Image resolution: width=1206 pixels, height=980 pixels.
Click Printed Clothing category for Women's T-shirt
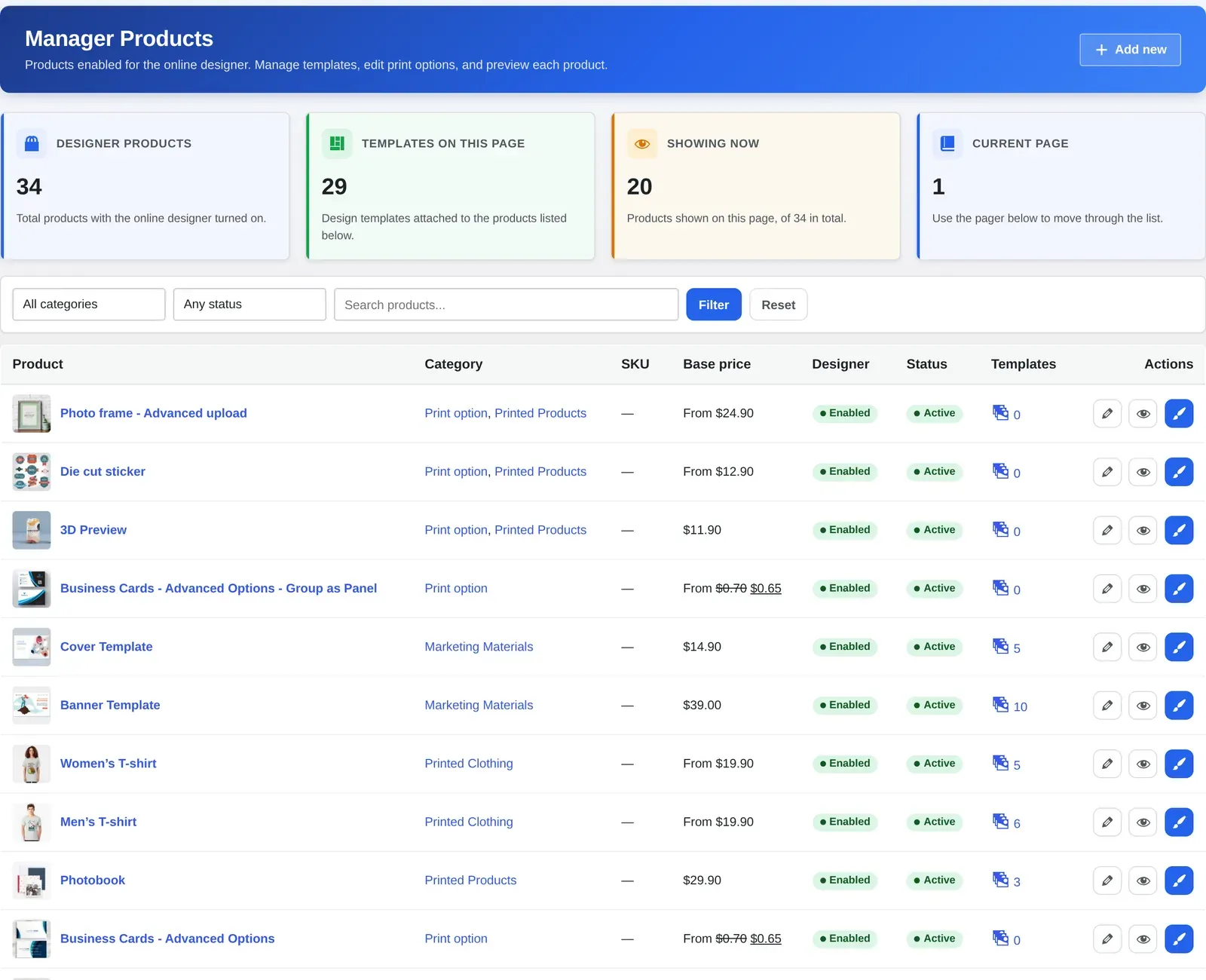click(469, 764)
